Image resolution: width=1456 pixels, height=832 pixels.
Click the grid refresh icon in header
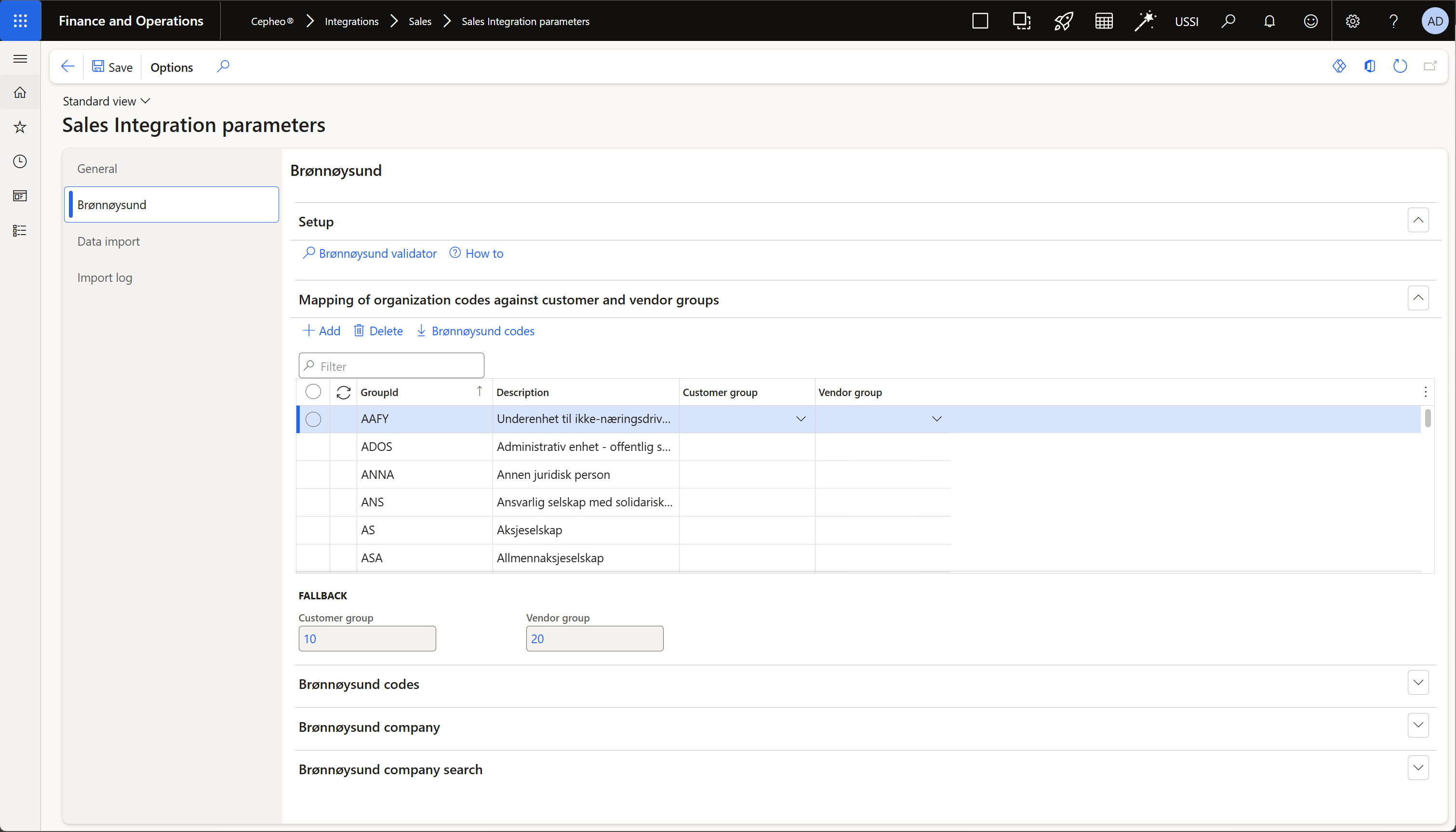point(343,392)
